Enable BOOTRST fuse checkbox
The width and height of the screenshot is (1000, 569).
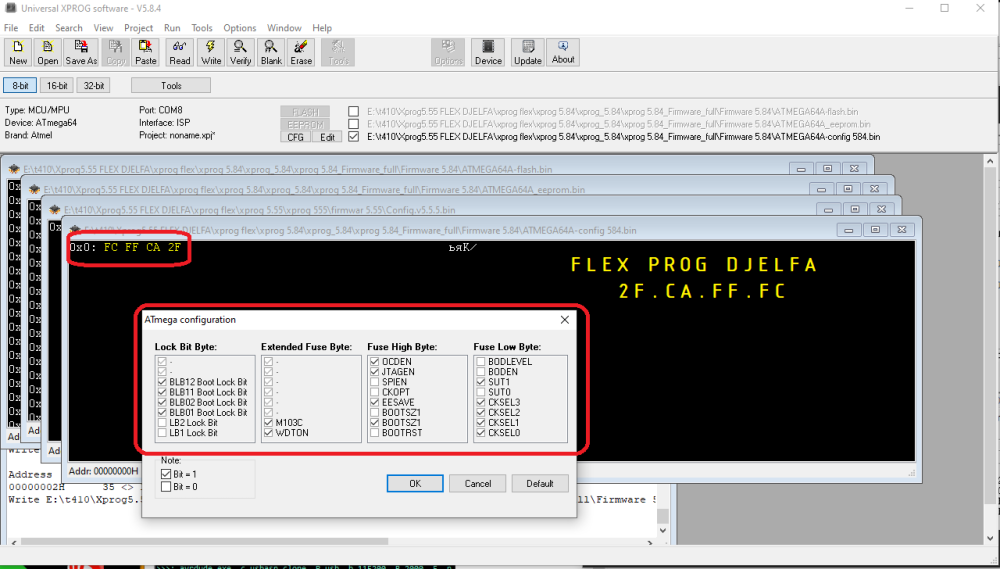tap(374, 433)
